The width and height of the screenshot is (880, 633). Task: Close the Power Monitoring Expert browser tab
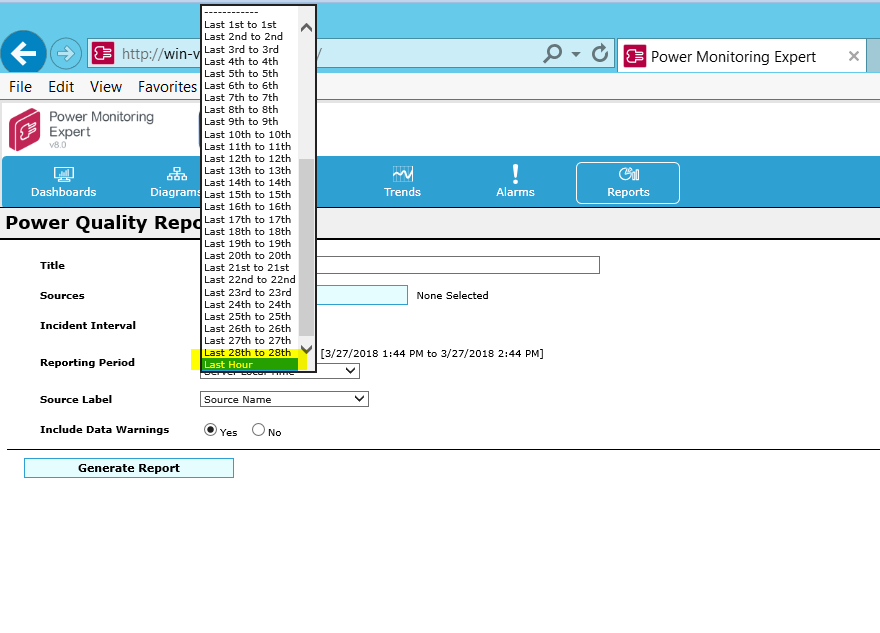click(854, 56)
